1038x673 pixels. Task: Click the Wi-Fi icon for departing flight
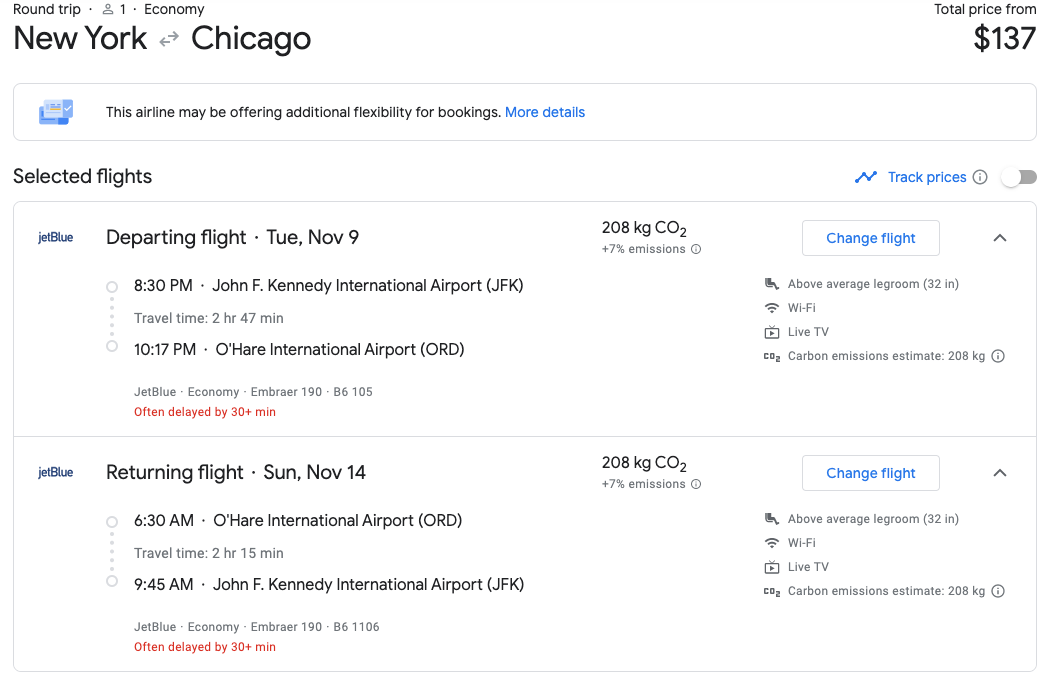tap(771, 308)
